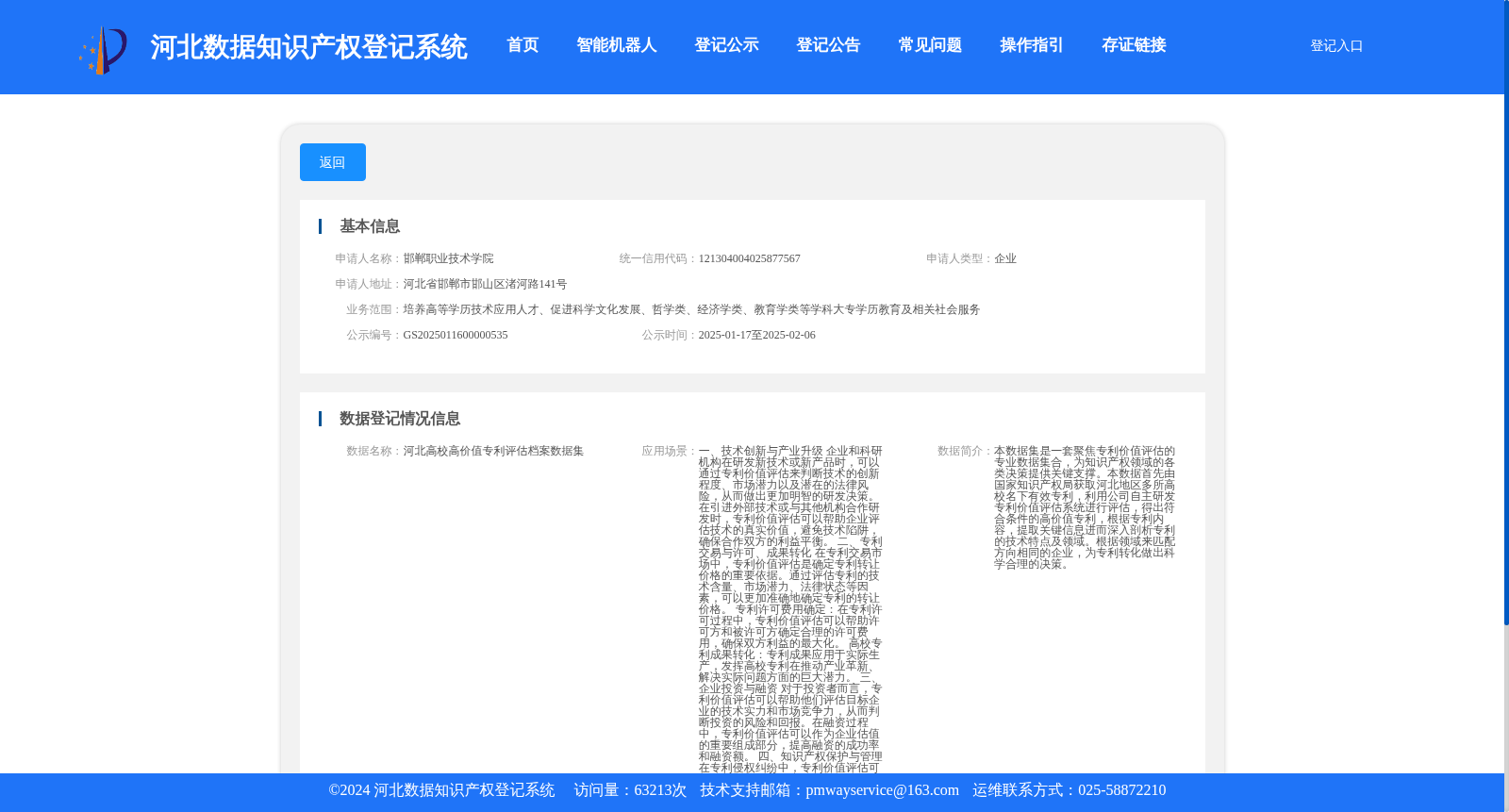
Task: Click the 数据简介 label
Action: tap(965, 451)
